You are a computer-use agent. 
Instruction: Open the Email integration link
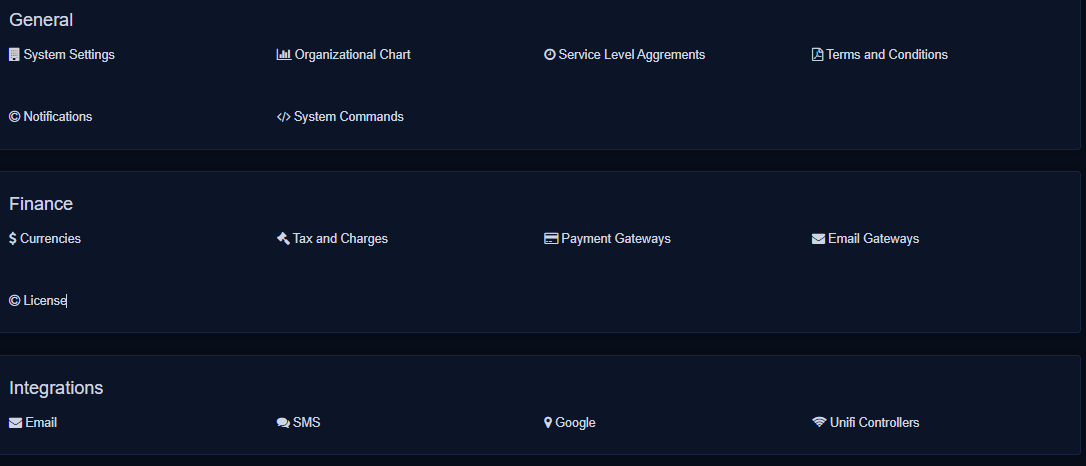click(41, 423)
